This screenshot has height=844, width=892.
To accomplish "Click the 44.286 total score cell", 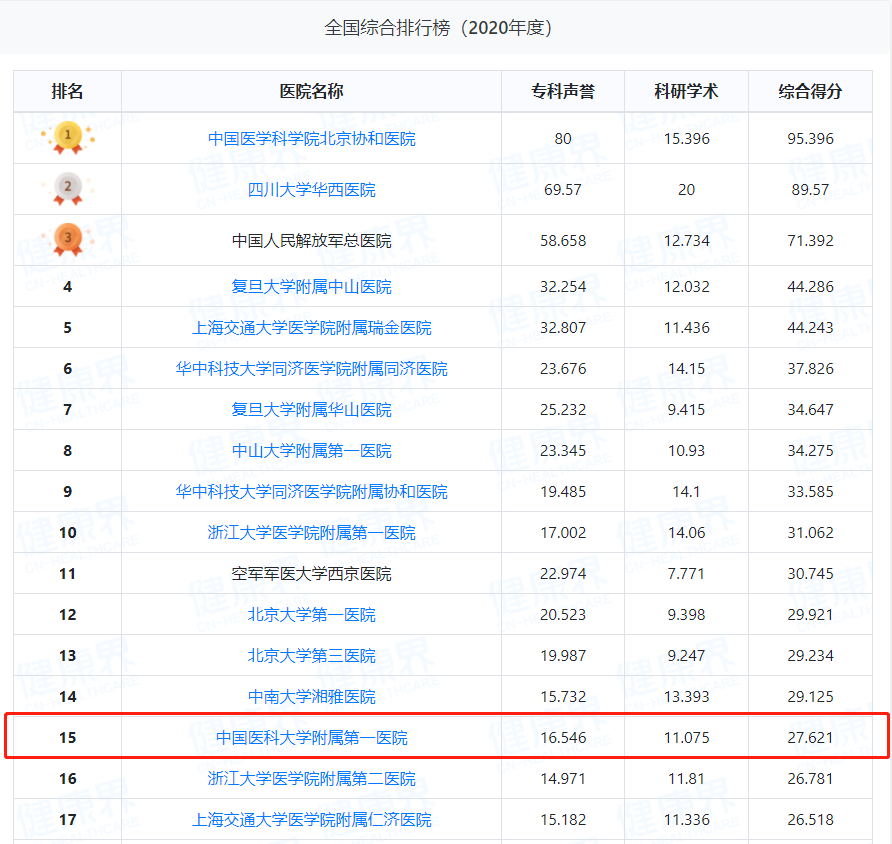I will pos(810,287).
